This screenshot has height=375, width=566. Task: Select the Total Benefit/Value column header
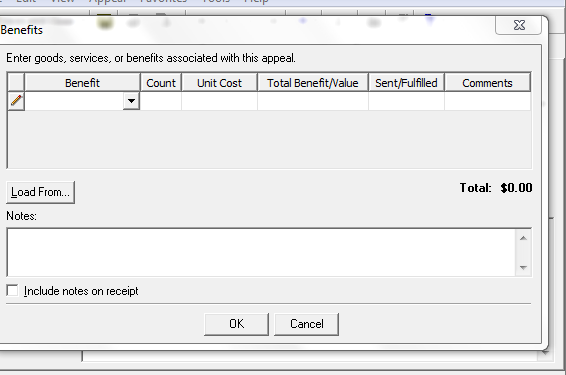pyautogui.click(x=313, y=83)
